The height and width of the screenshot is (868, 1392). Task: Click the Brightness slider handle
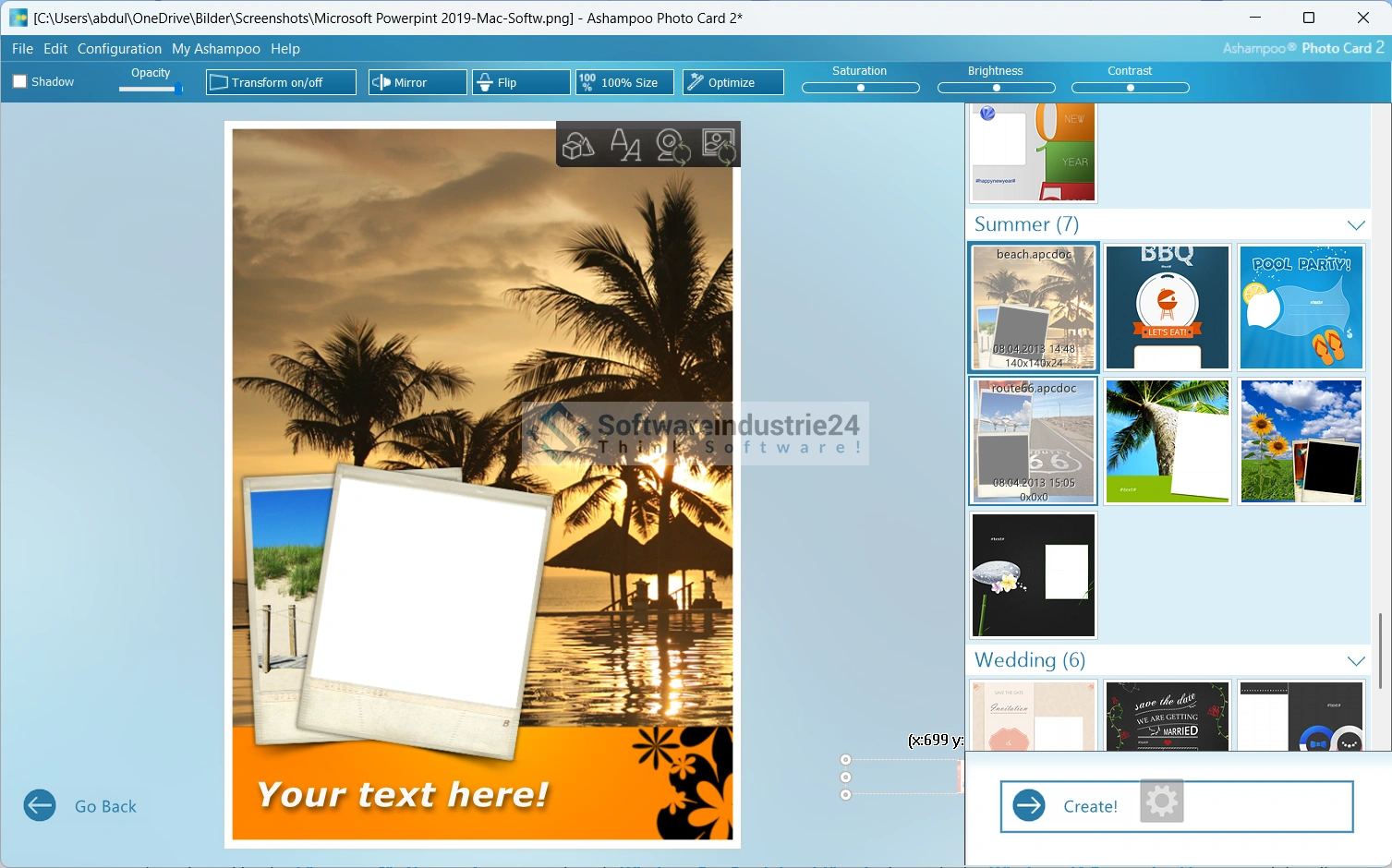[x=996, y=88]
